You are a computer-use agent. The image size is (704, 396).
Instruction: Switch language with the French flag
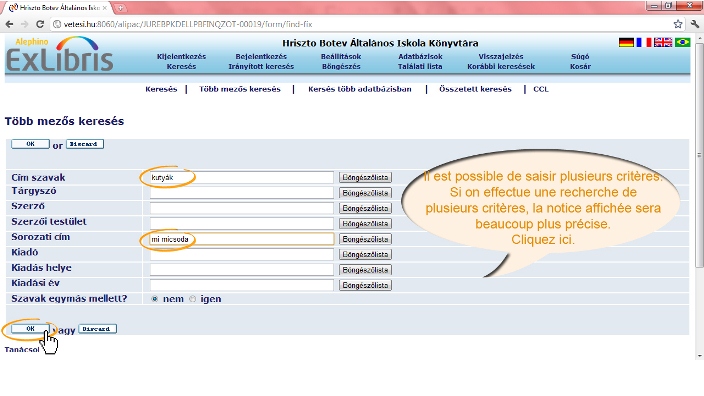[643, 42]
